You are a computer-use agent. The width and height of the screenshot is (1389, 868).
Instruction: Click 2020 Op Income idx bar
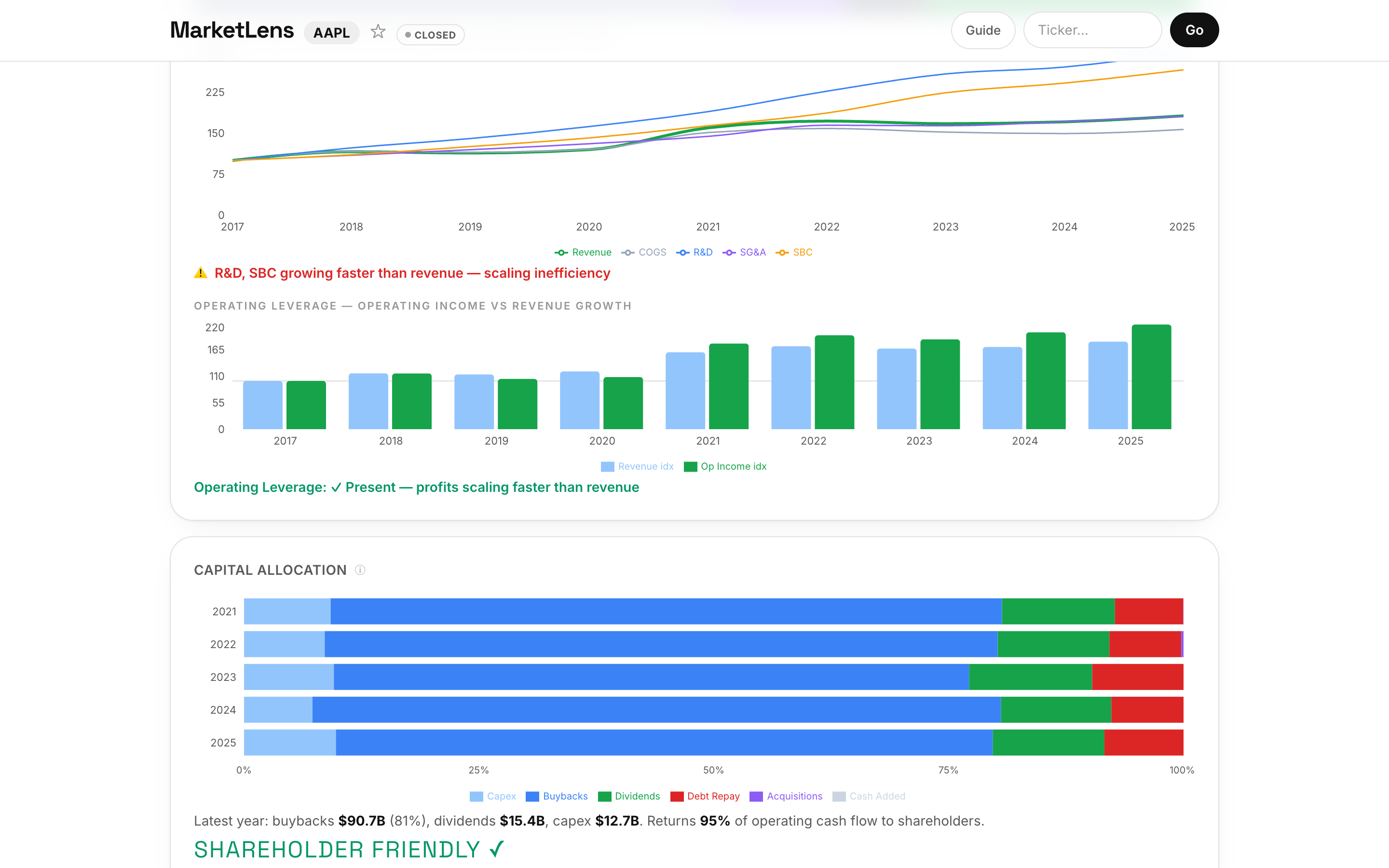point(623,403)
